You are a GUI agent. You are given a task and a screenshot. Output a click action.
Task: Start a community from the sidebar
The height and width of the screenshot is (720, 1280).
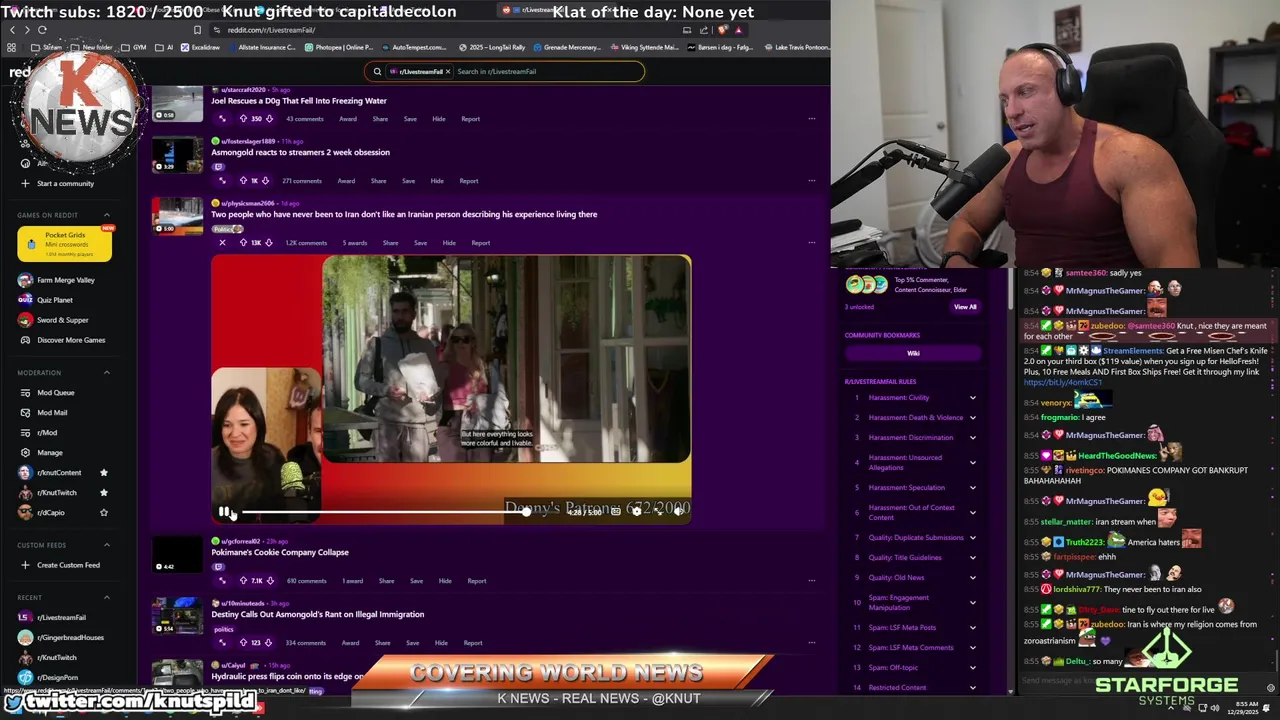point(65,183)
